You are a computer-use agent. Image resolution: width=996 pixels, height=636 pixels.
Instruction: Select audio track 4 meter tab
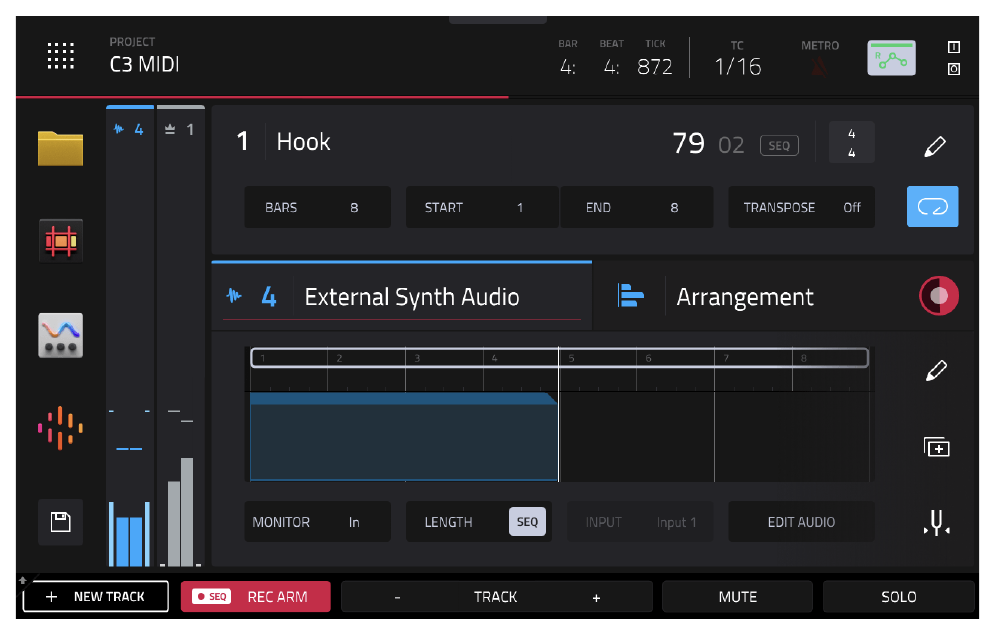click(x=130, y=129)
